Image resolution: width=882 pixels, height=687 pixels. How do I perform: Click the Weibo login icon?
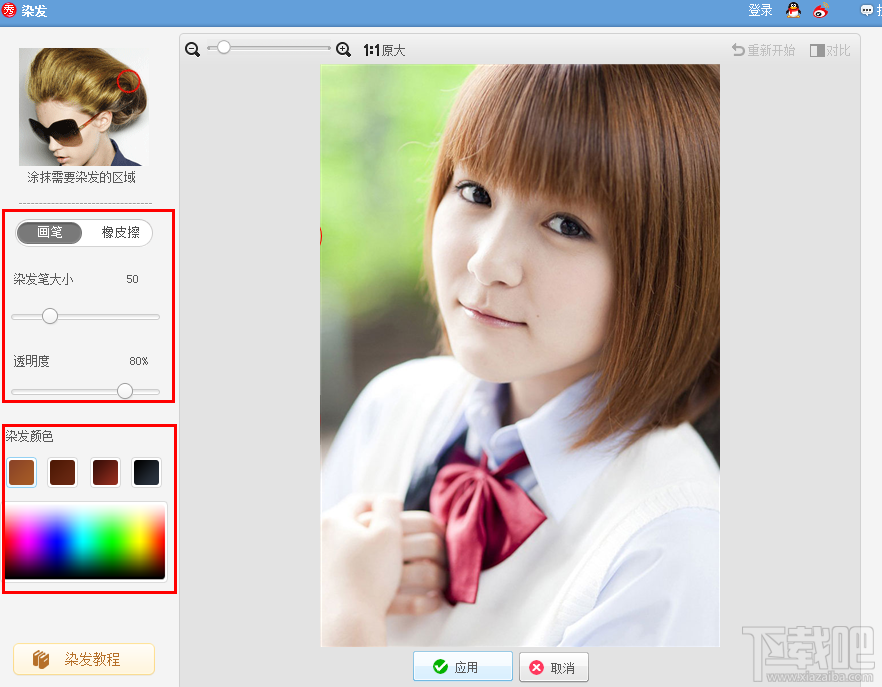[x=821, y=10]
